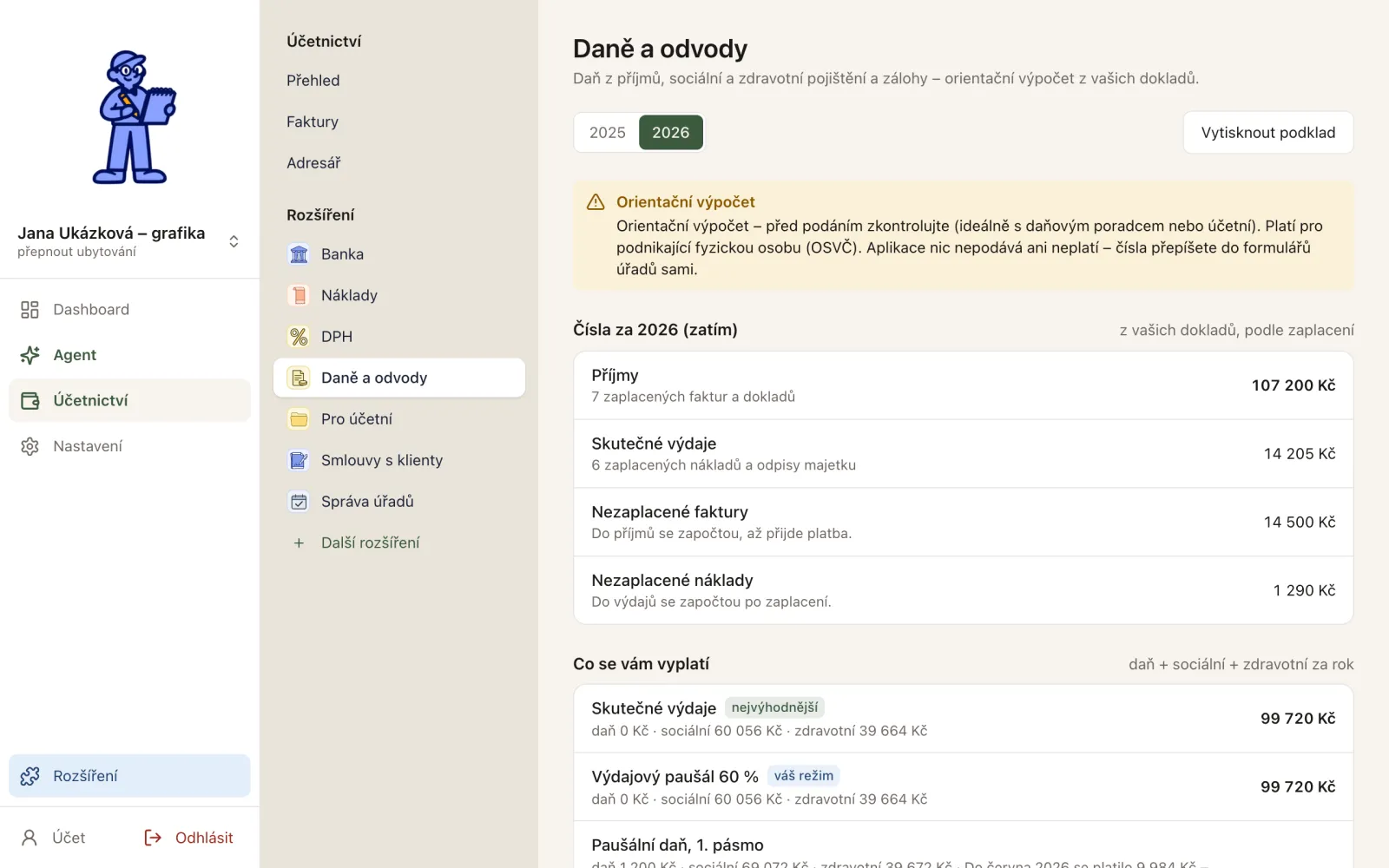
Task: Click the Náklady receipt icon
Action: 299,295
